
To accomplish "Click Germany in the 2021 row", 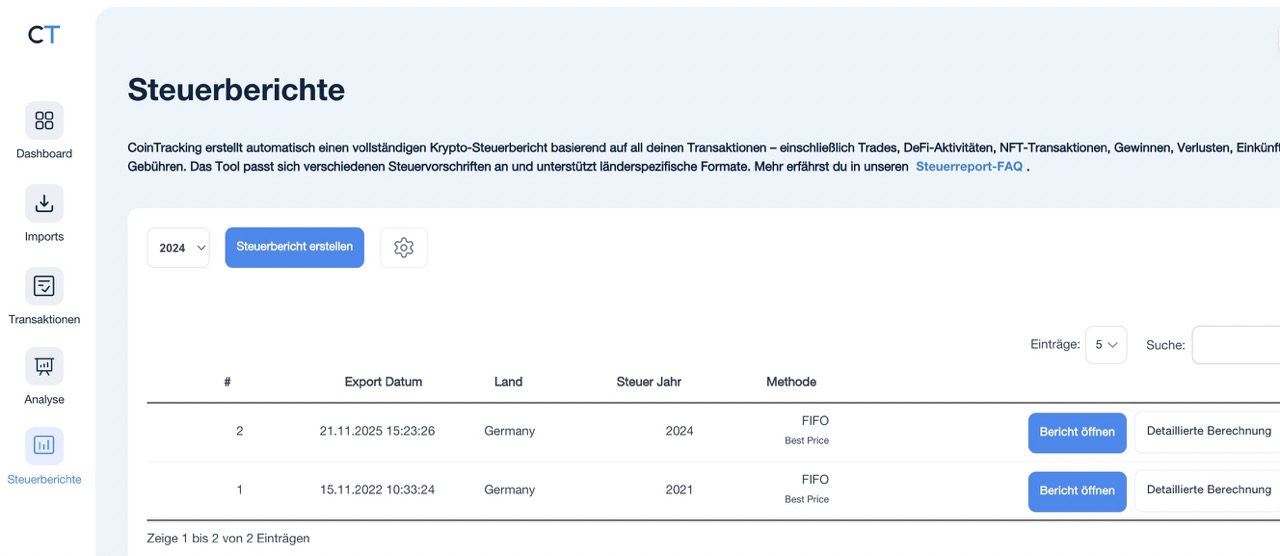I will pyautogui.click(x=509, y=490).
